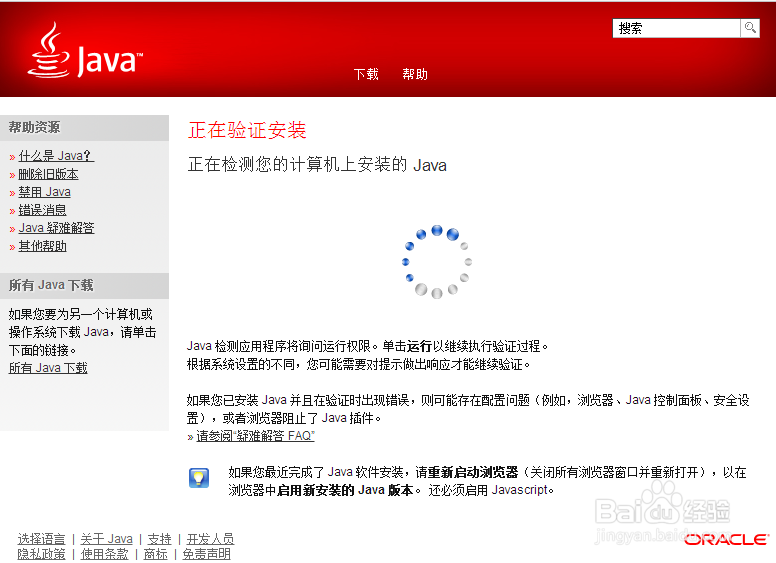Follow the 所有 Java 下载 link
The image size is (776, 563).
coord(48,368)
